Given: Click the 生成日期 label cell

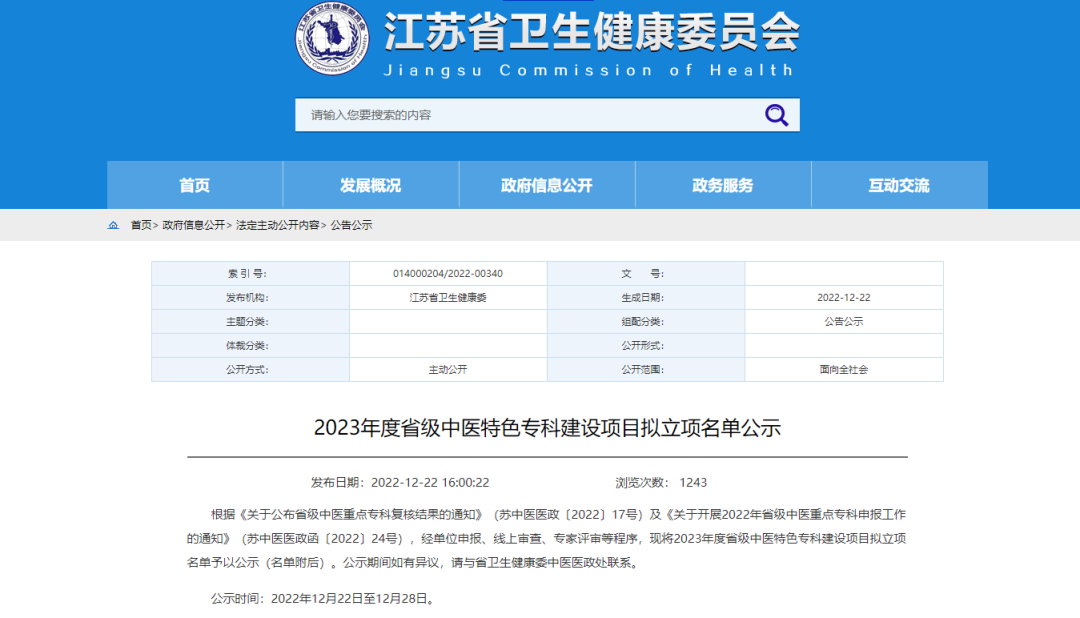Looking at the screenshot, I should pos(646,298).
